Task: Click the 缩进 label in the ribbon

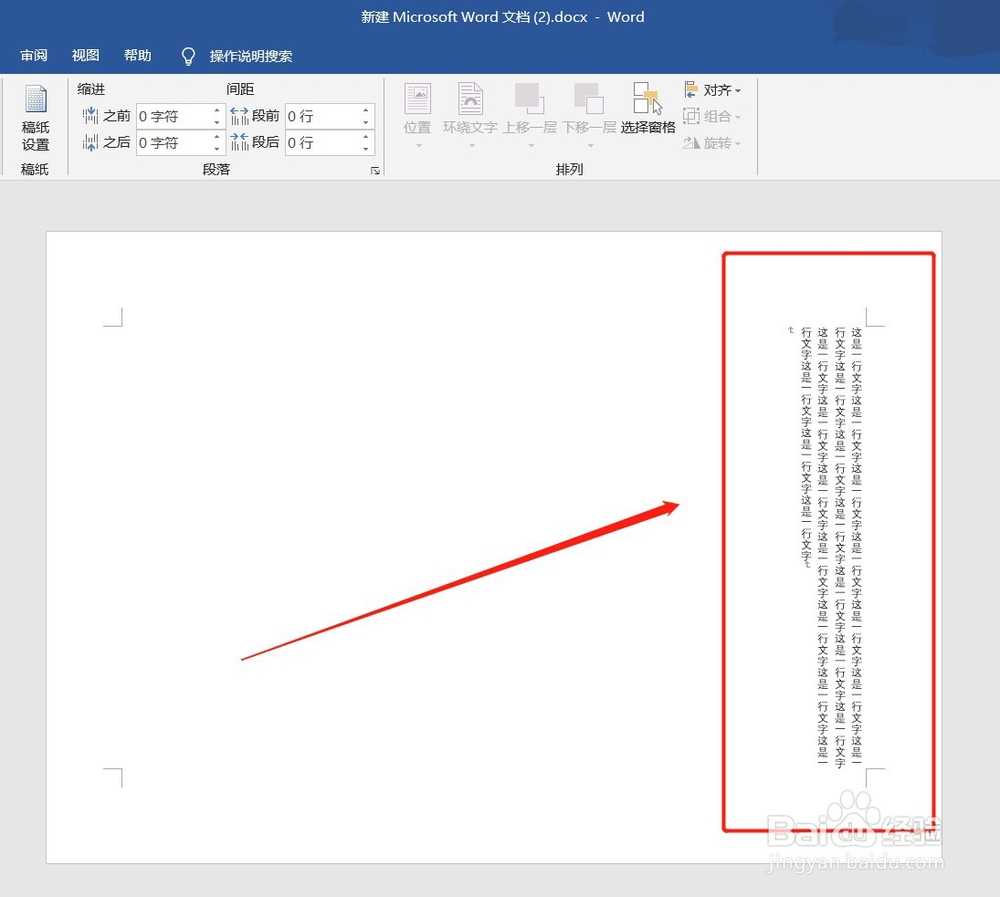Action: (x=91, y=89)
